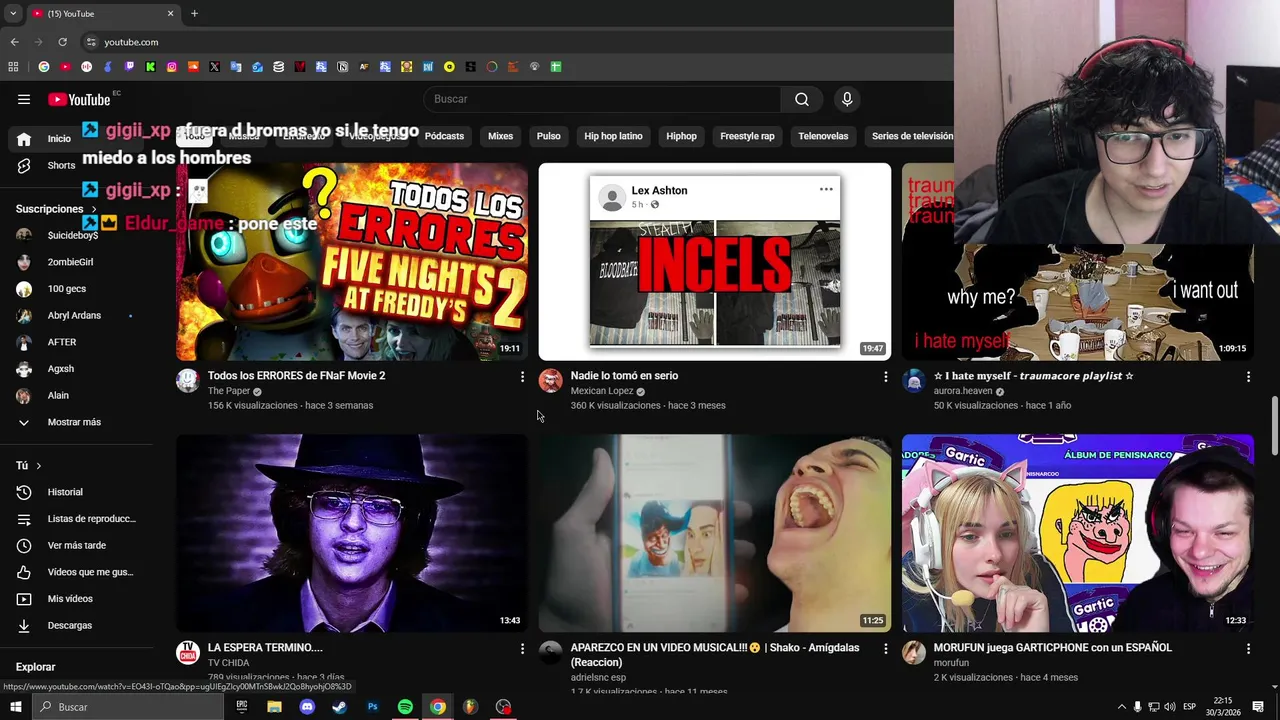The image size is (1280, 720).
Task: Open Shorts in the sidebar
Action: 60,165
